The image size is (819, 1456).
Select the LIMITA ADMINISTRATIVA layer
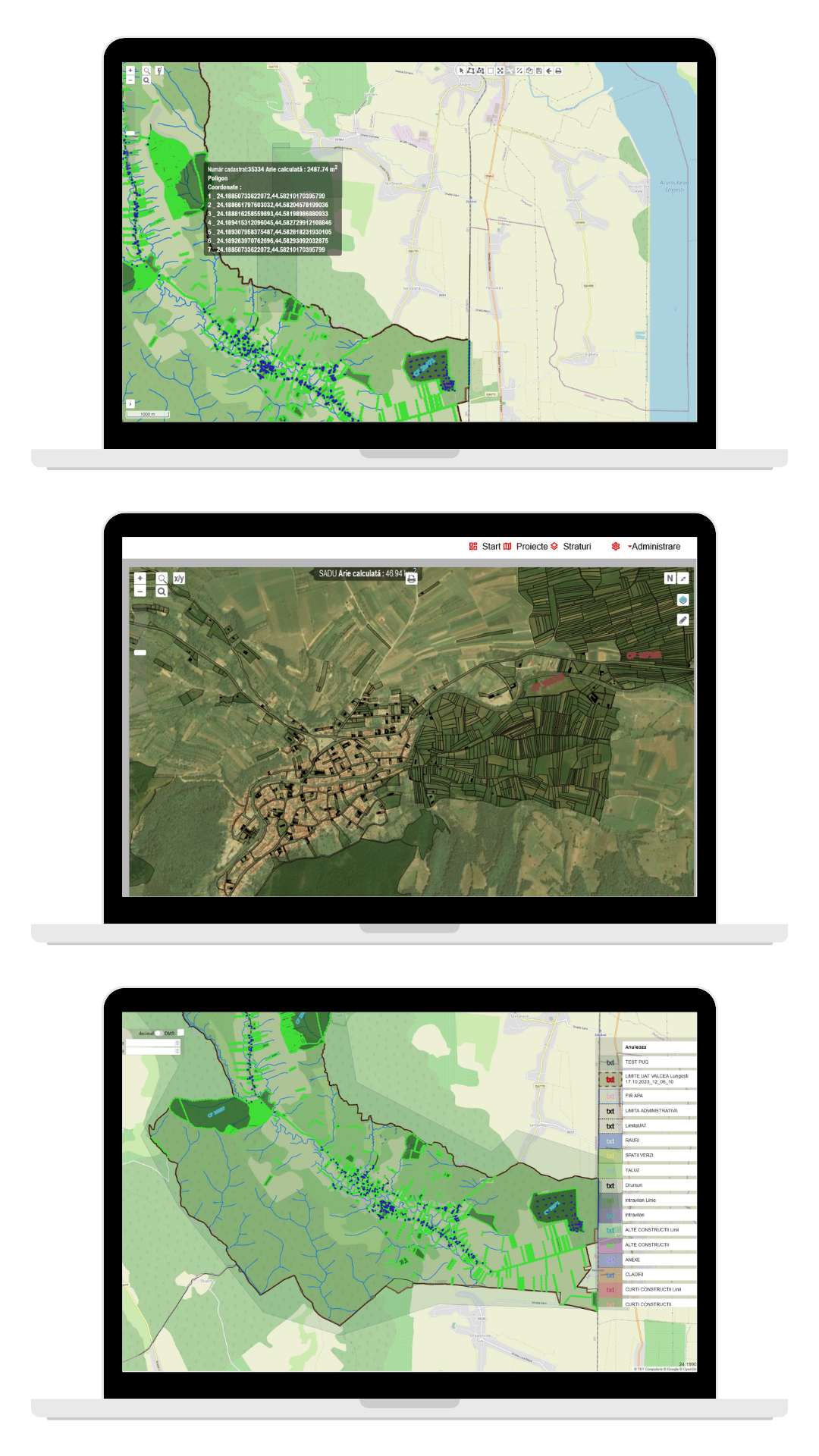tap(659, 1110)
